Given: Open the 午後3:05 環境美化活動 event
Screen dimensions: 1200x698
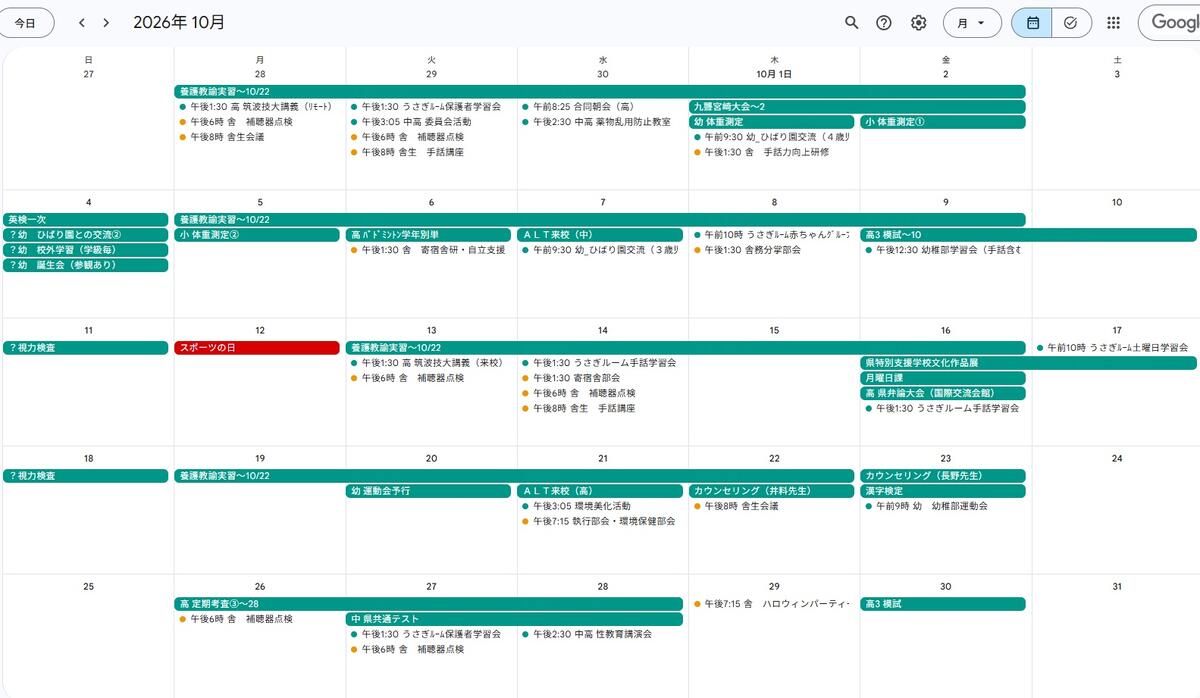Looking at the screenshot, I should [x=600, y=506].
